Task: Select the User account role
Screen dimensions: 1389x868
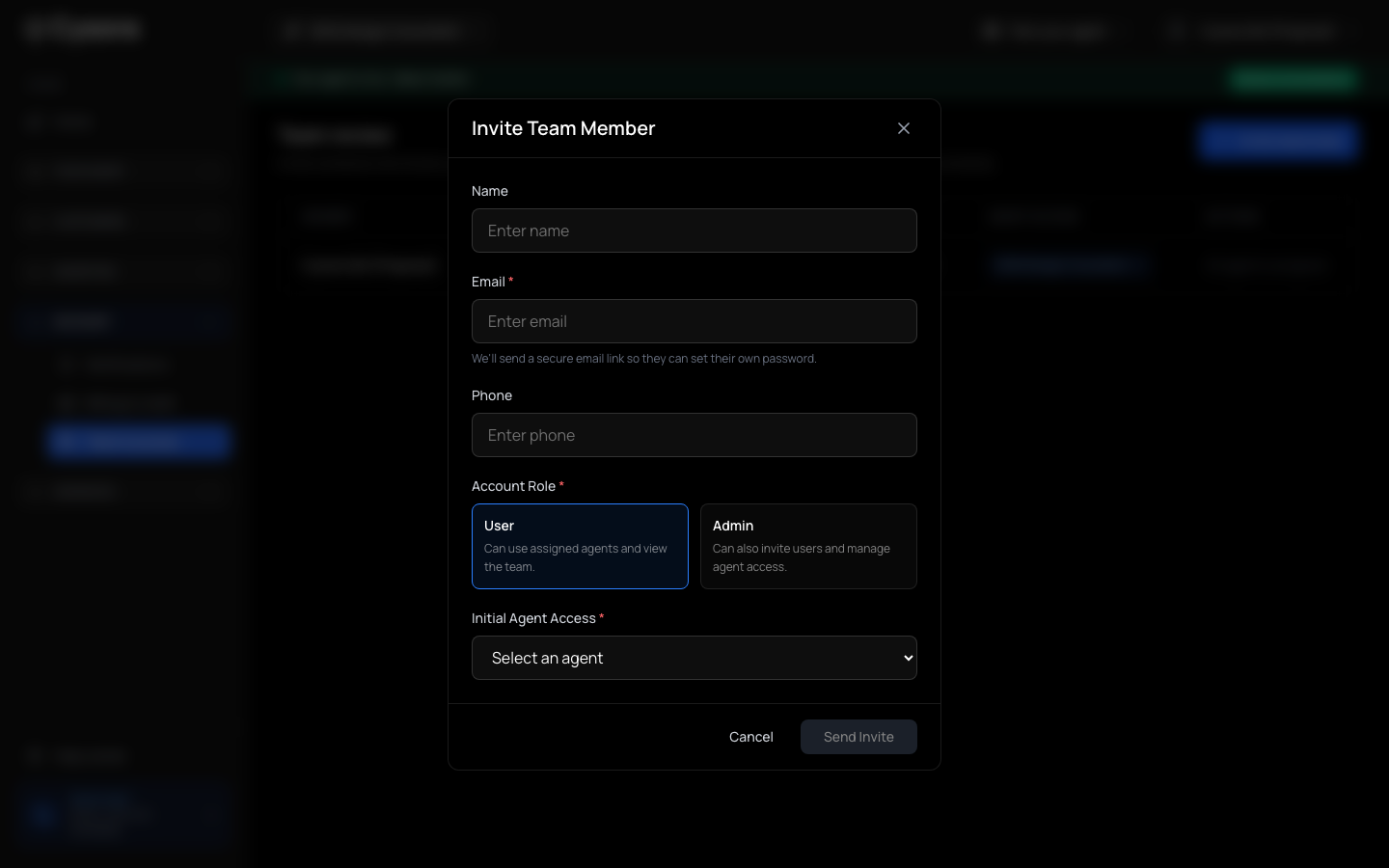Action: [580, 546]
